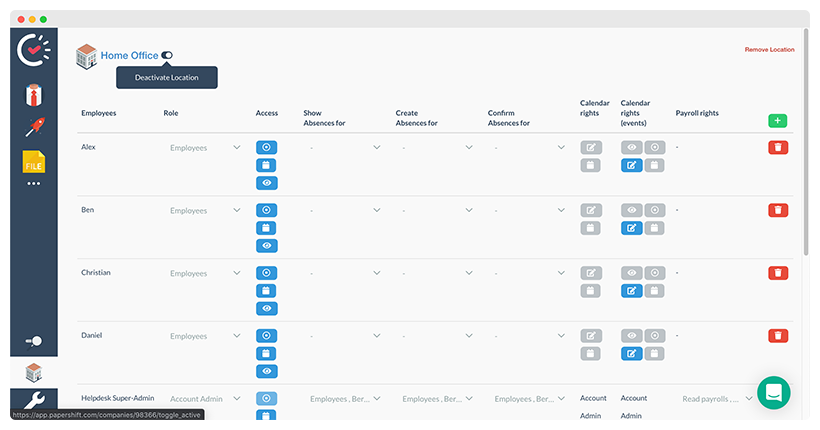Click Alex's gray calendar rights calendar icon
The image size is (820, 430).
[590, 165]
